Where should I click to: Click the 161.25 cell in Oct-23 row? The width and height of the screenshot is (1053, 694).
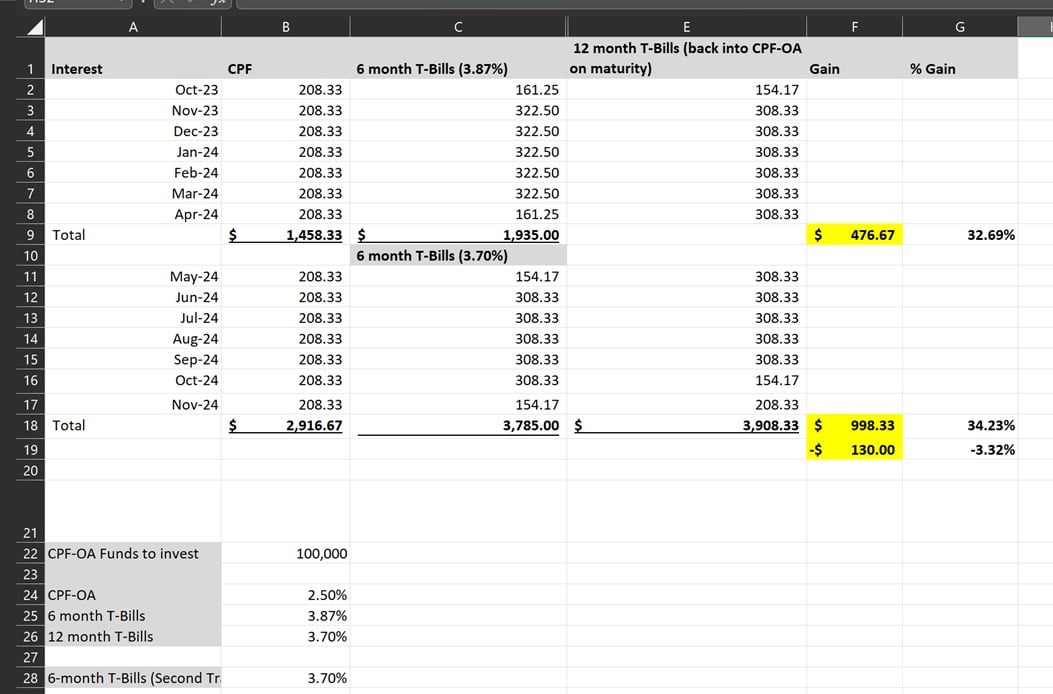coord(458,89)
